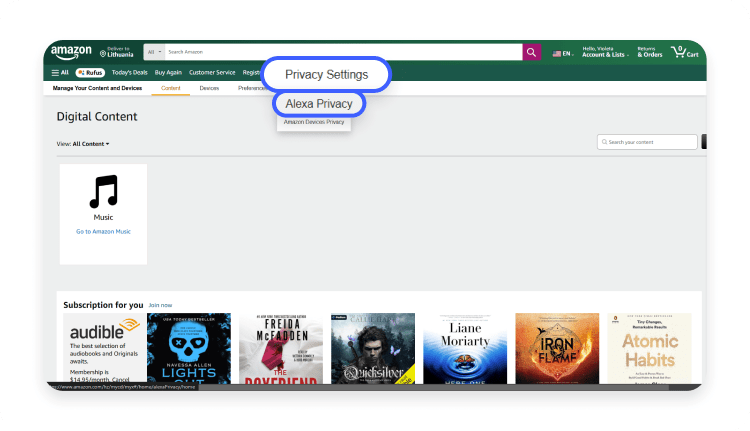Open the Quicksilver book cover
Screen dimensions: 750x431
[373, 348]
